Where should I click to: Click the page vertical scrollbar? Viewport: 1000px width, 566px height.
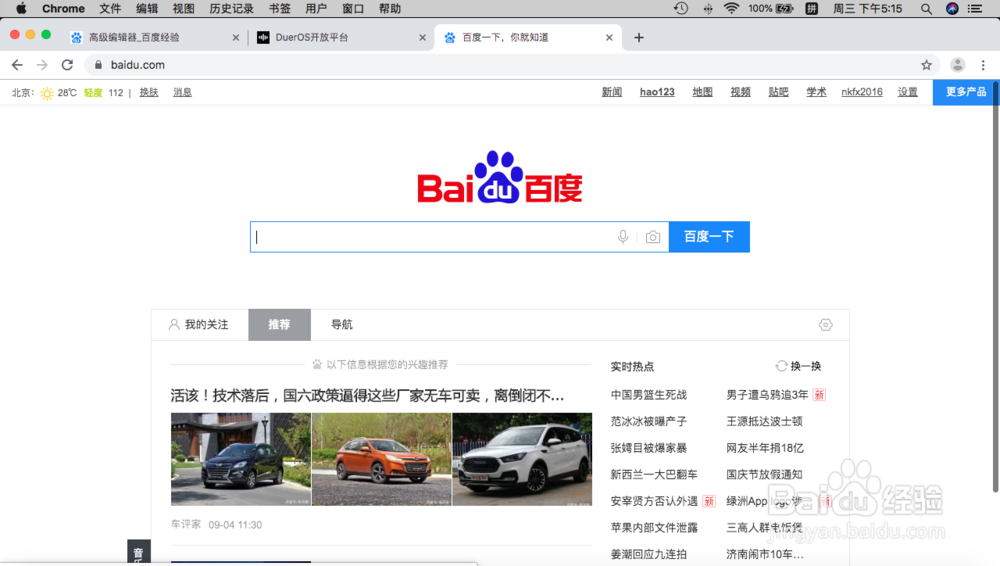(995, 287)
